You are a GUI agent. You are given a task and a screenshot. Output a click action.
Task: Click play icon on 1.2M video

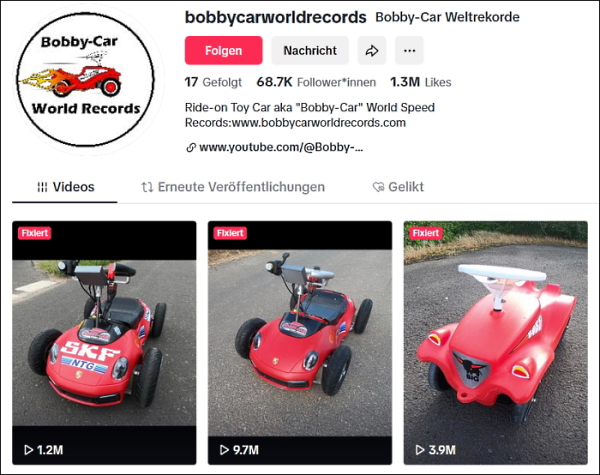coord(28,450)
